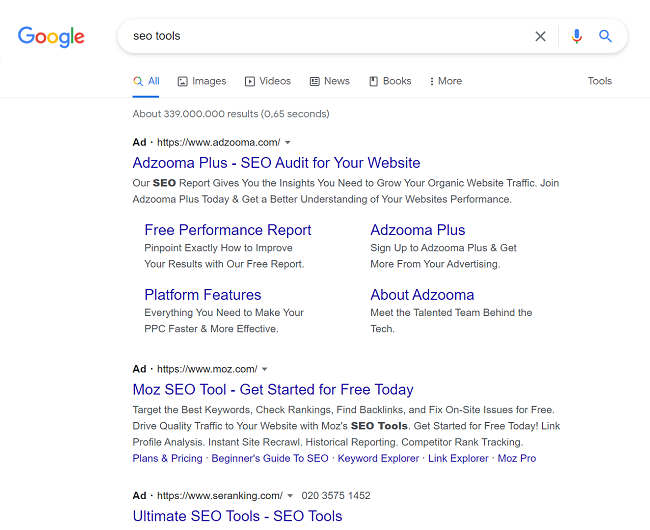Open the Adzooma Plus sitelink
The height and width of the screenshot is (530, 650).
[418, 230]
